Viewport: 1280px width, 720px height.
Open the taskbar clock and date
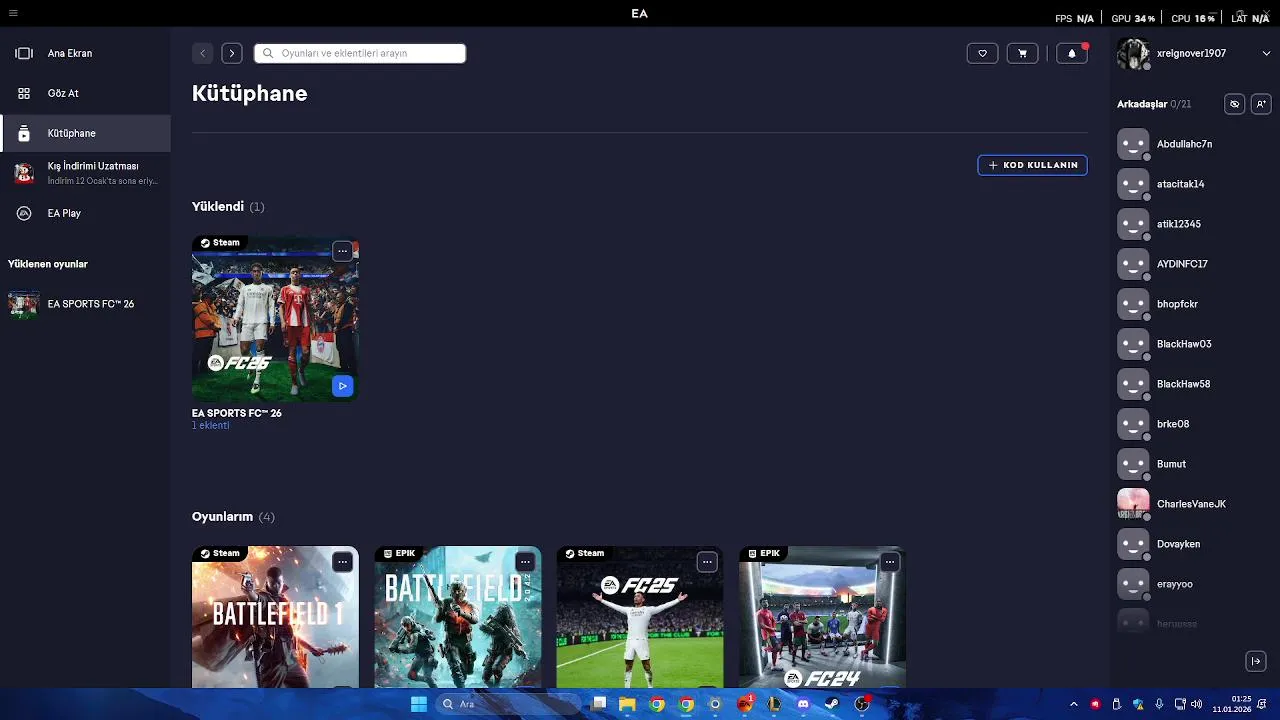pos(1232,704)
